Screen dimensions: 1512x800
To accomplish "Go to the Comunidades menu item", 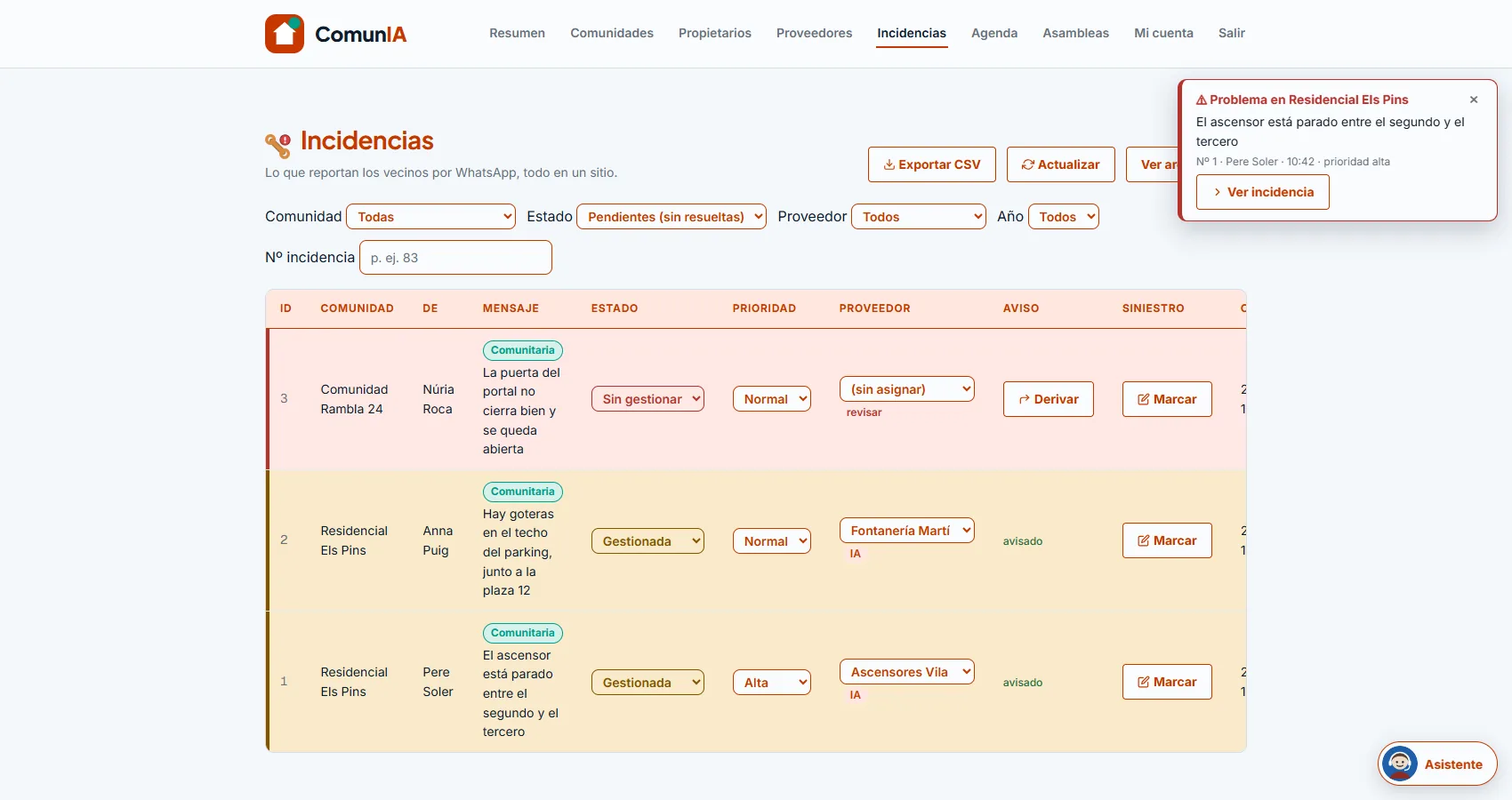I will [x=612, y=33].
